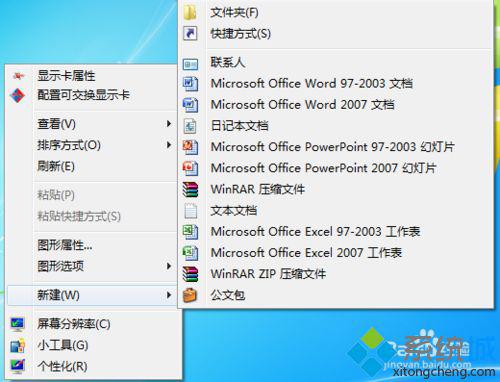Click the blank page icon beside 文本文档
Image resolution: width=500 pixels, height=382 pixels.
pos(190,211)
